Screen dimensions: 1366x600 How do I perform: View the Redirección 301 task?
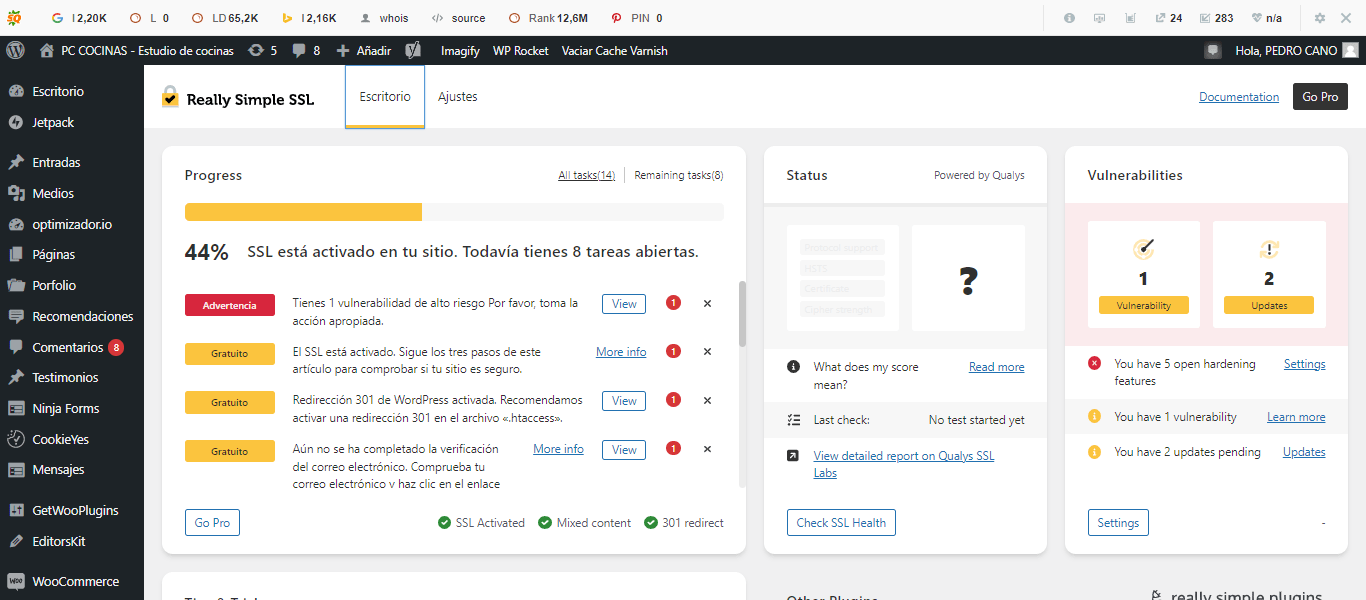pos(624,401)
